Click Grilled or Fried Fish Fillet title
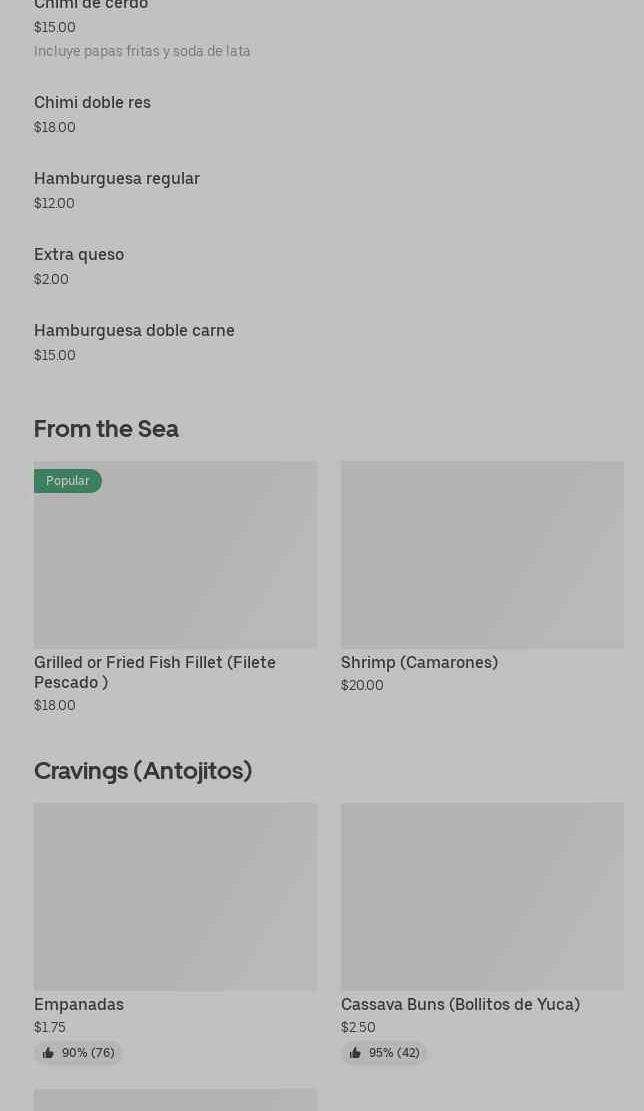 click(155, 672)
